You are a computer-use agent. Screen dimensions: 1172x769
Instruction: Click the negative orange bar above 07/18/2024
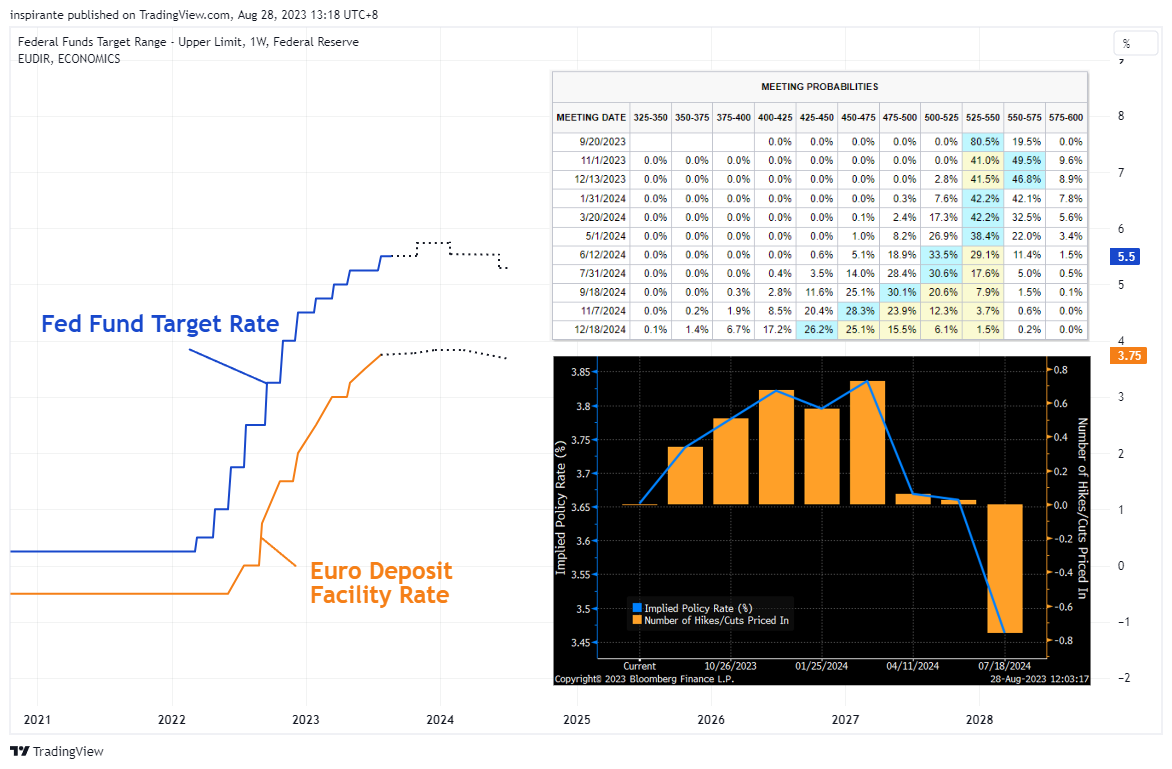tap(1005, 569)
